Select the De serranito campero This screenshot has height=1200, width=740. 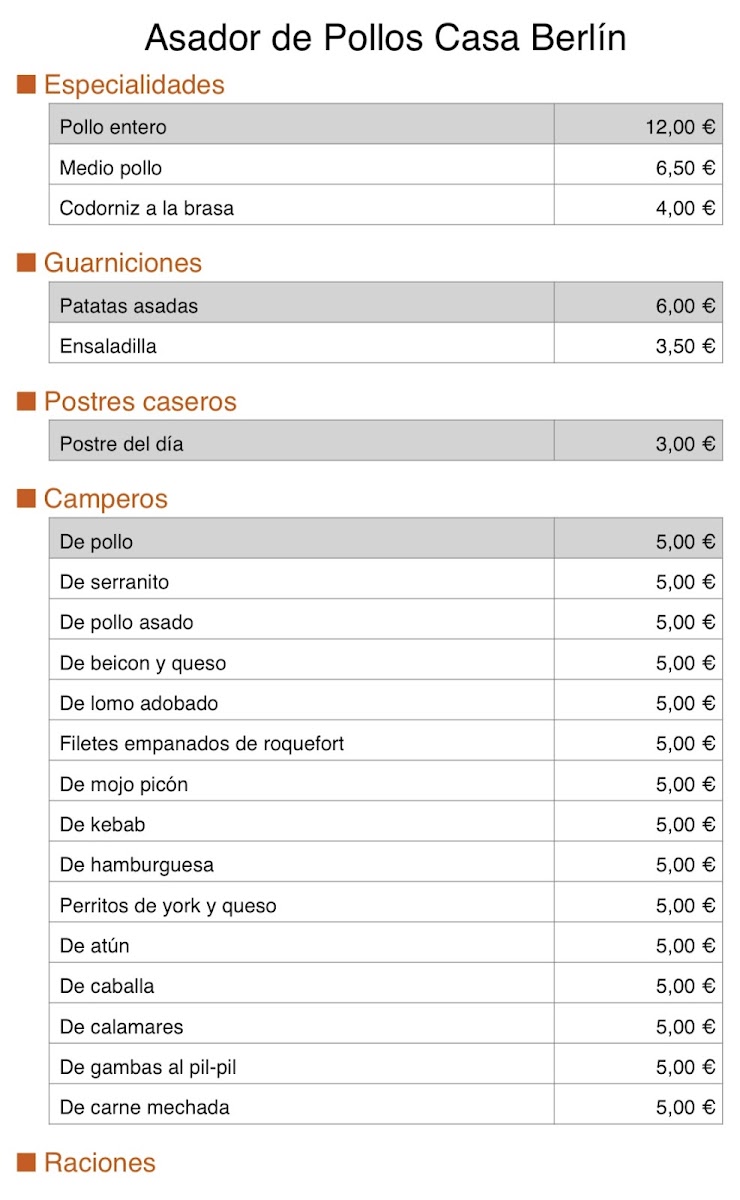(x=386, y=582)
